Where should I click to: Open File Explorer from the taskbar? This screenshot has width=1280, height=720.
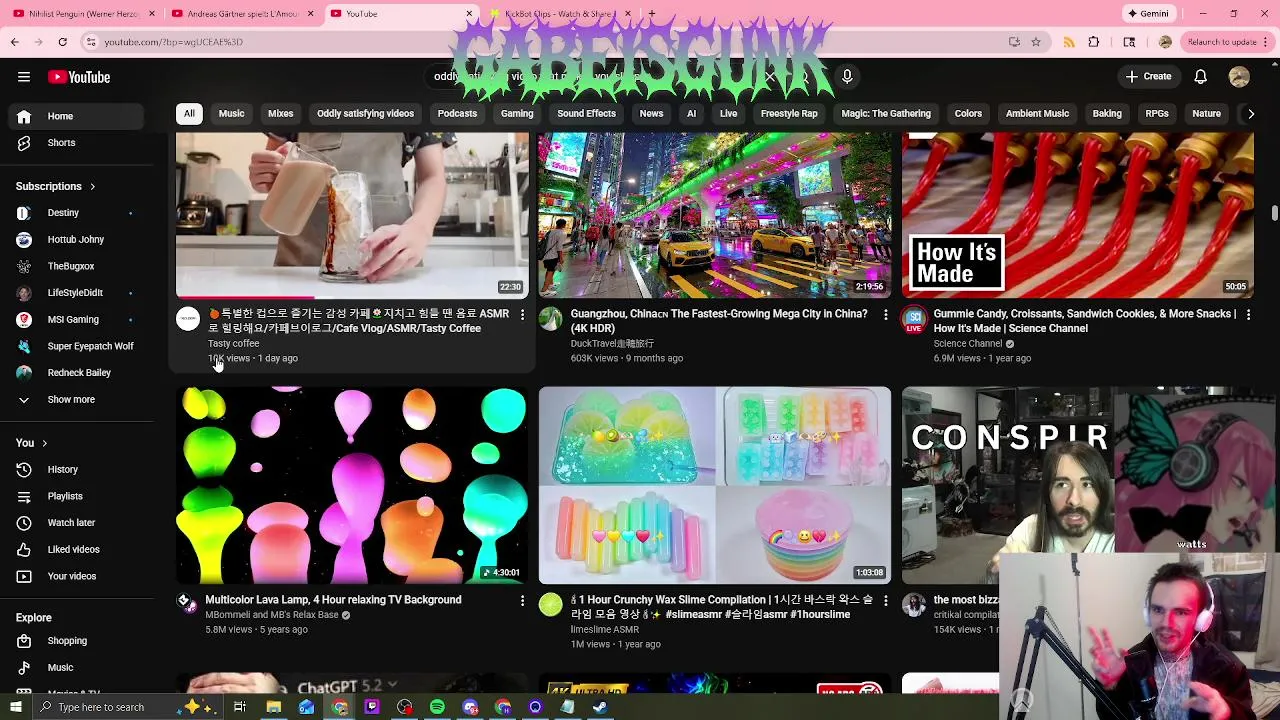pos(273,707)
